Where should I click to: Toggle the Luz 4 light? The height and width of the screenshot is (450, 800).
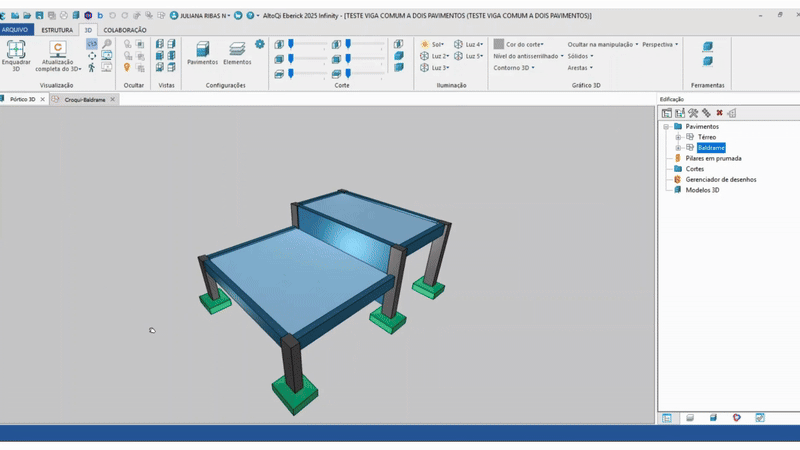[468, 45]
